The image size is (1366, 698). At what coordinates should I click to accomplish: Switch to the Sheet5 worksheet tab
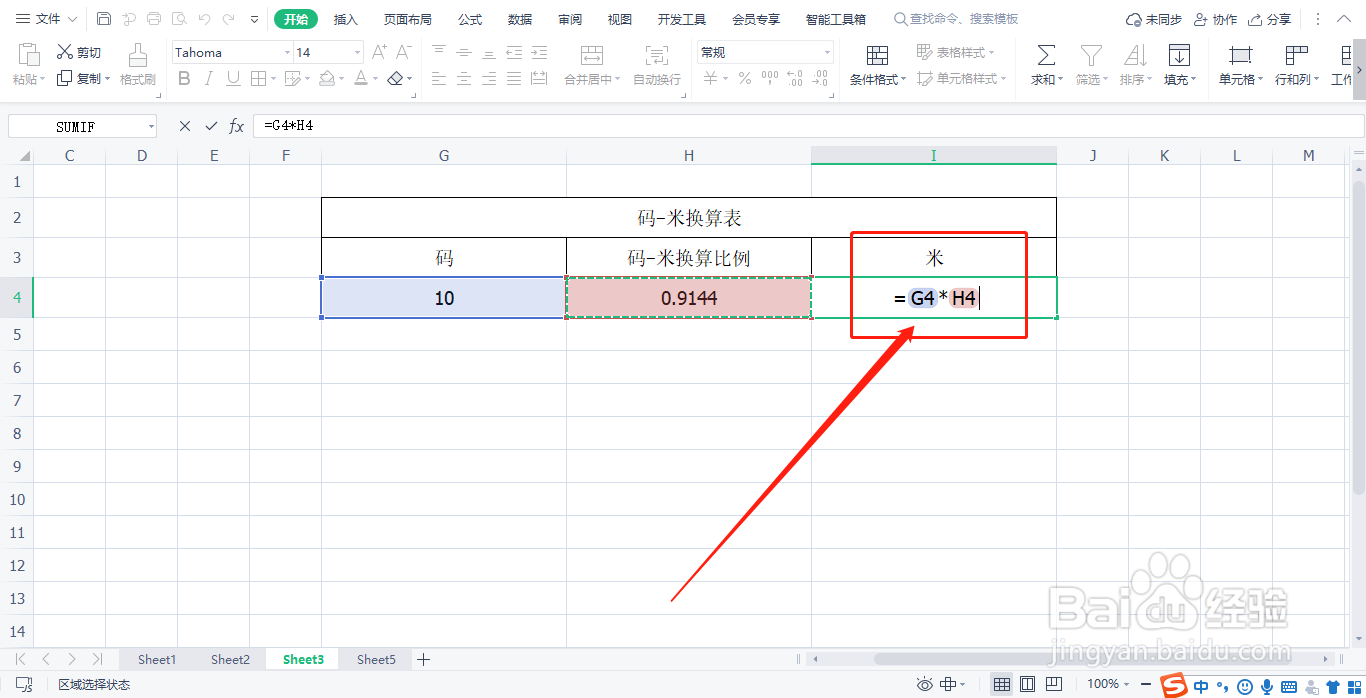(375, 659)
